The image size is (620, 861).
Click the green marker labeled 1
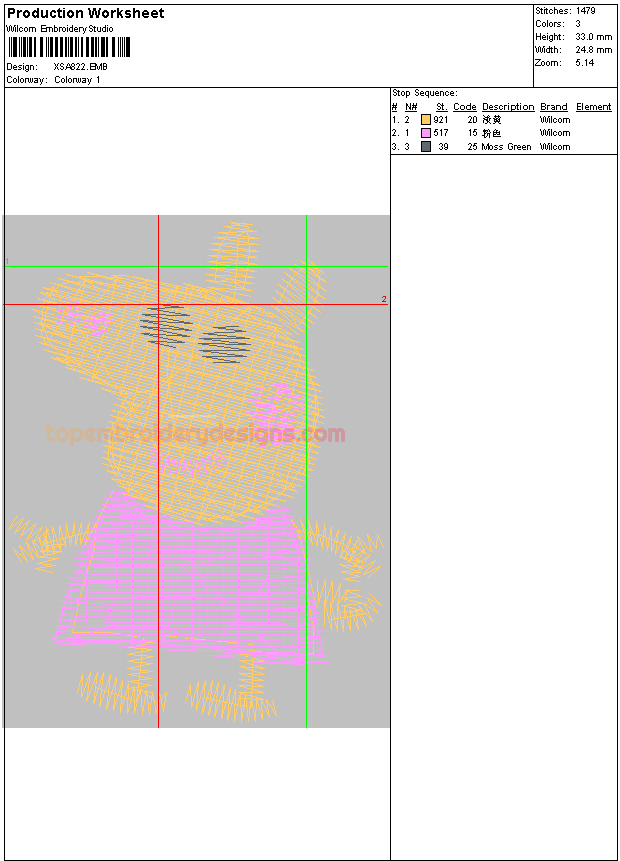(x=7, y=261)
